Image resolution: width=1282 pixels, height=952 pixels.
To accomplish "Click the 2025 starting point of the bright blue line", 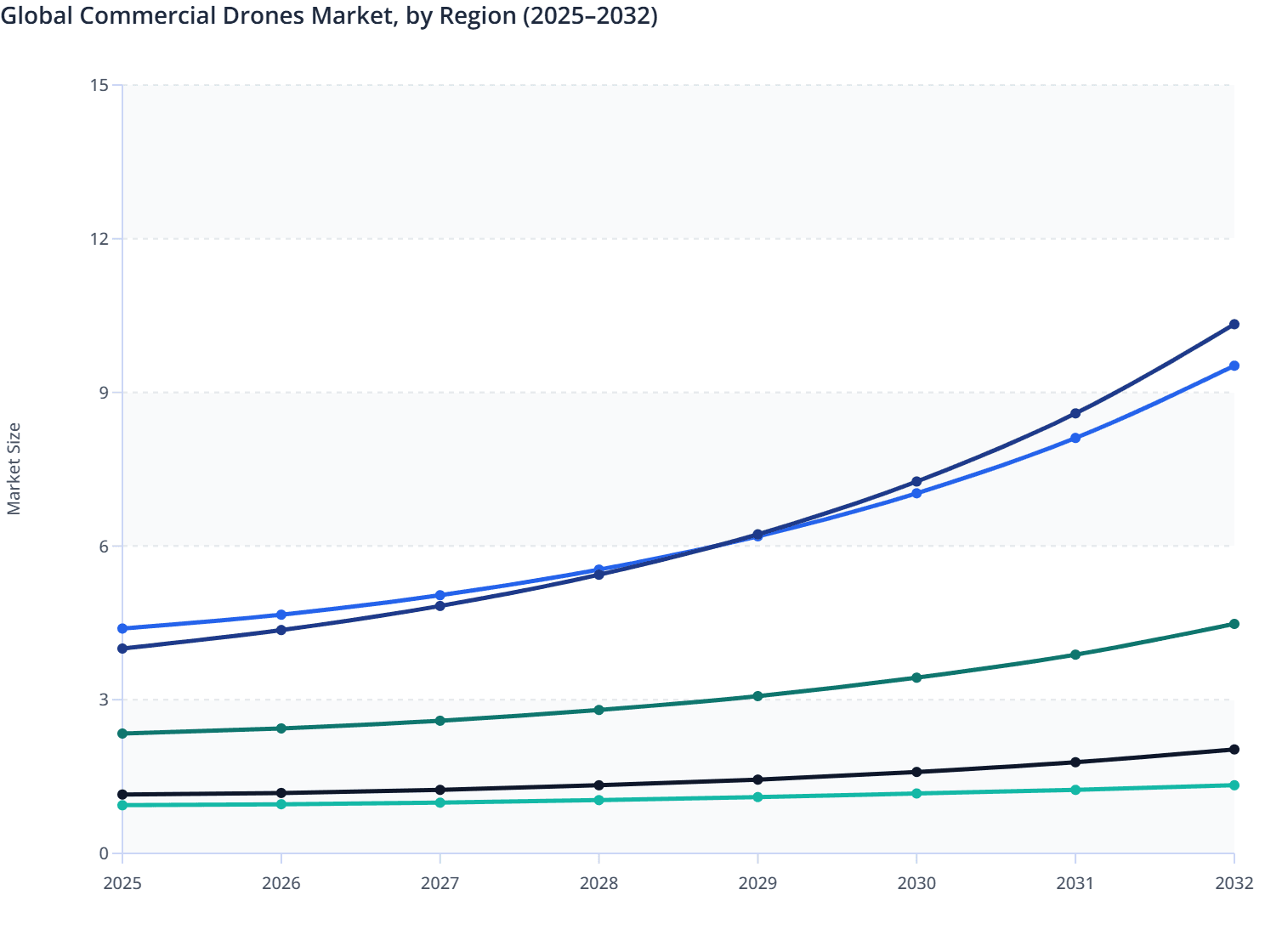I will pos(122,629).
